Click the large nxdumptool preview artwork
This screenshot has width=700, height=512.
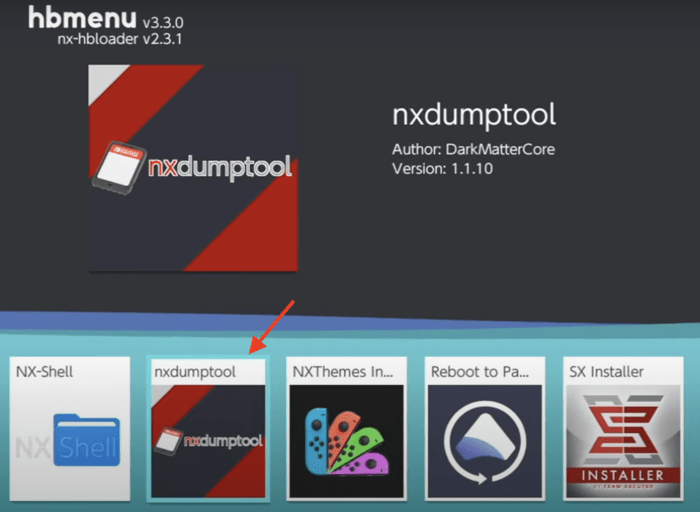[193, 168]
